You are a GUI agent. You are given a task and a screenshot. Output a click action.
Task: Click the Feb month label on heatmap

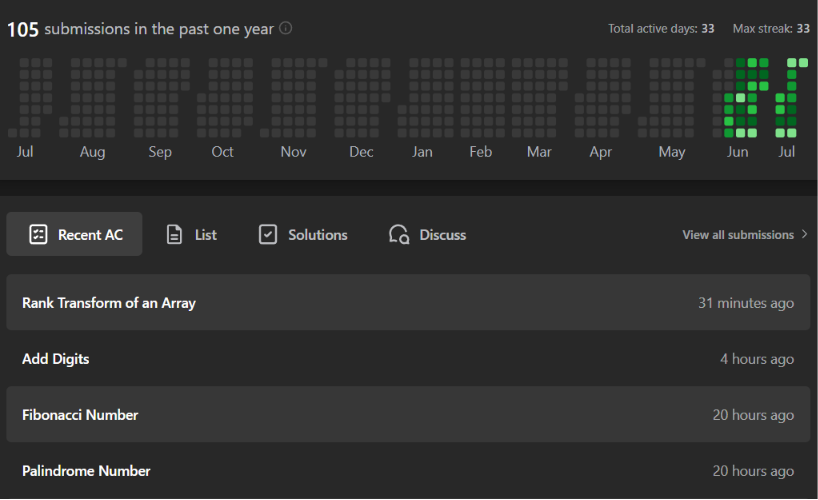pos(480,152)
